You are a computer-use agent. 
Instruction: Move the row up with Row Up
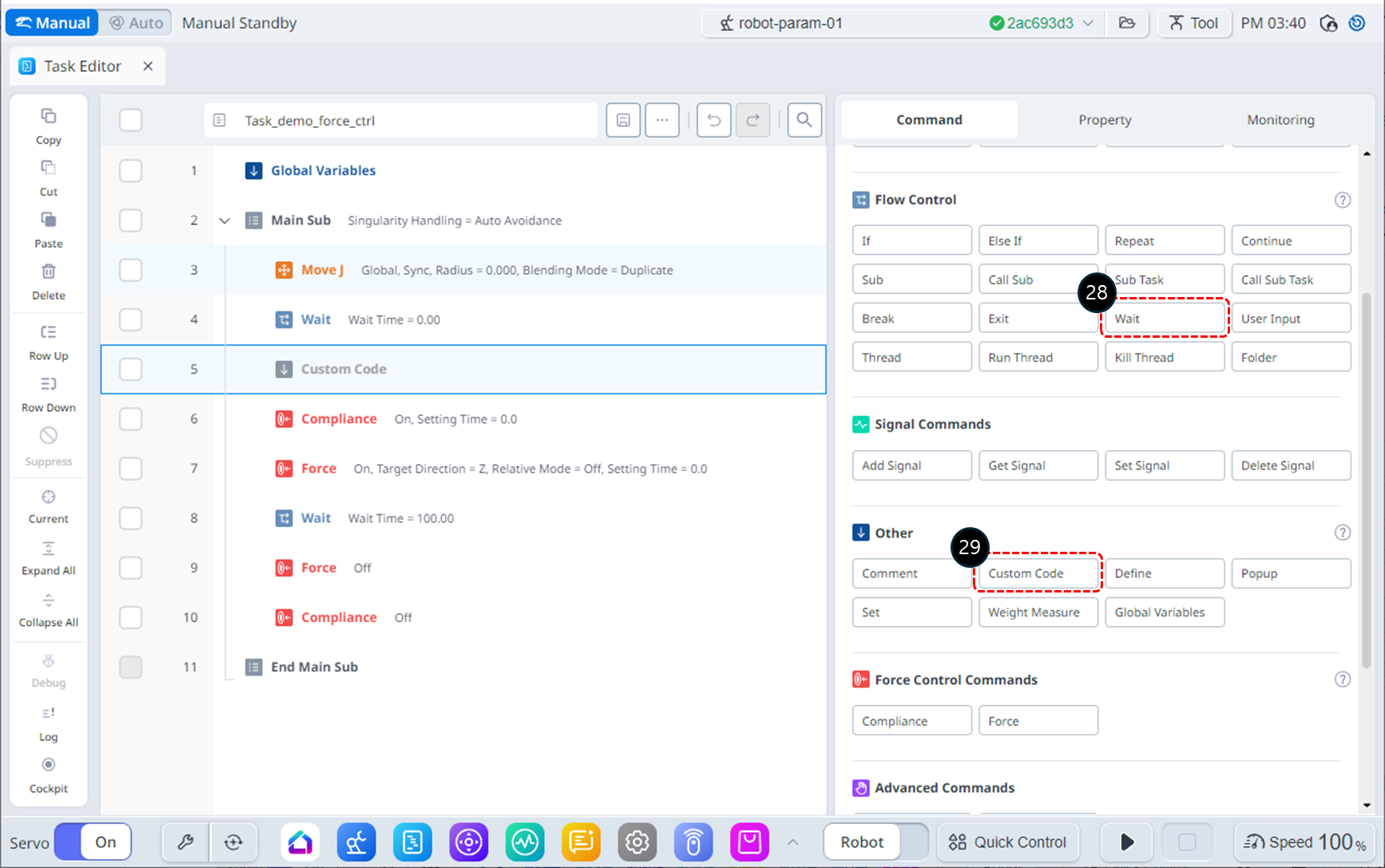coord(48,333)
